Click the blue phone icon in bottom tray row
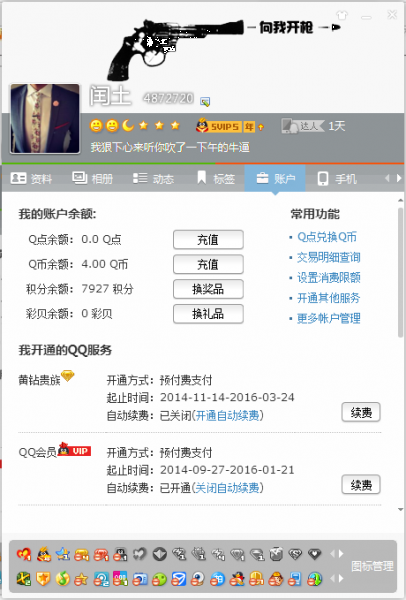 [x=295, y=579]
